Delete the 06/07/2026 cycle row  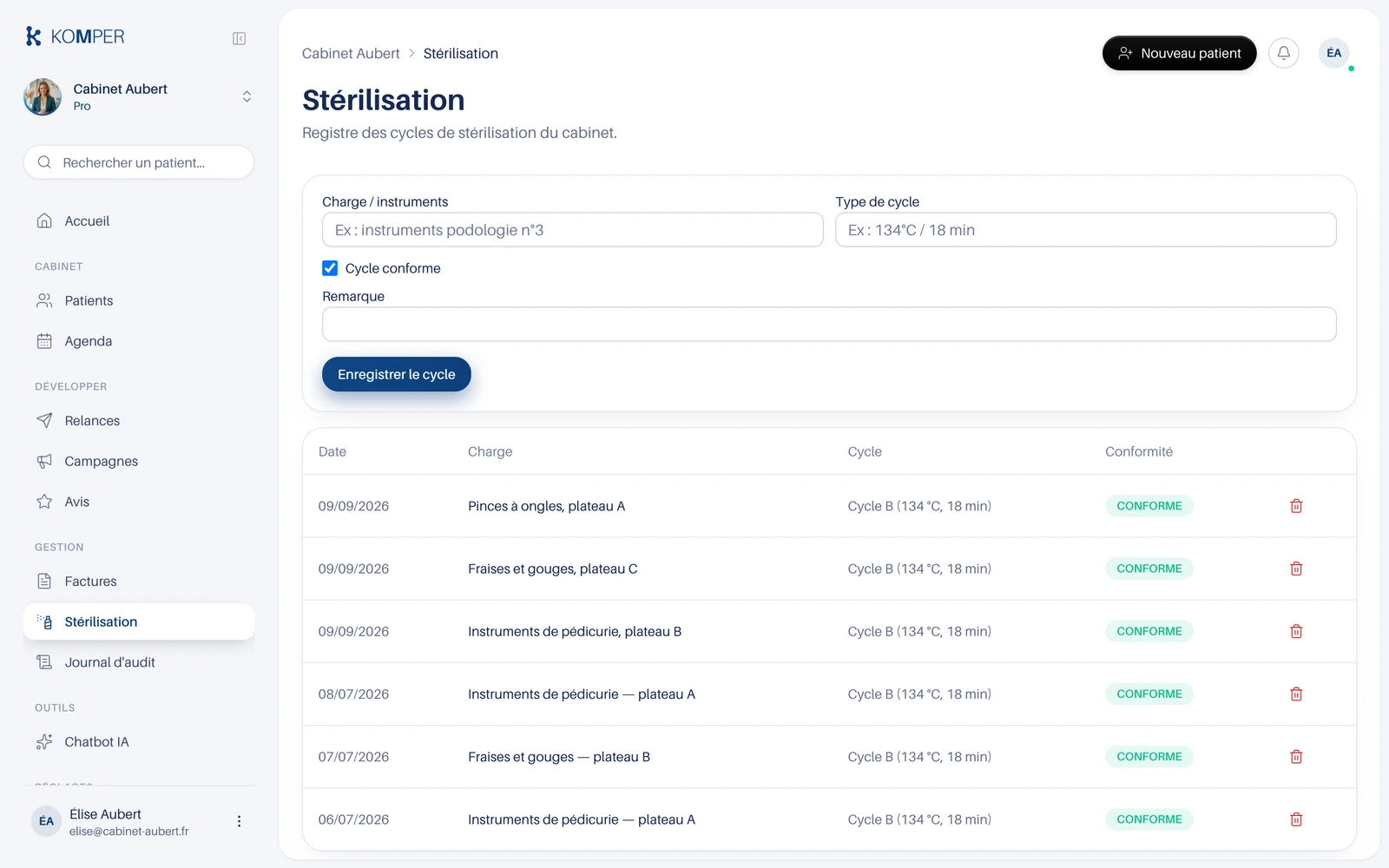[x=1296, y=819]
